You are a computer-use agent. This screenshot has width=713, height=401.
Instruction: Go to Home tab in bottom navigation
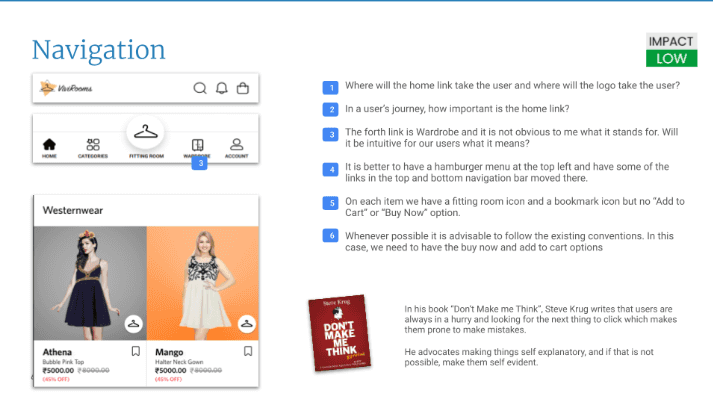[x=49, y=148]
